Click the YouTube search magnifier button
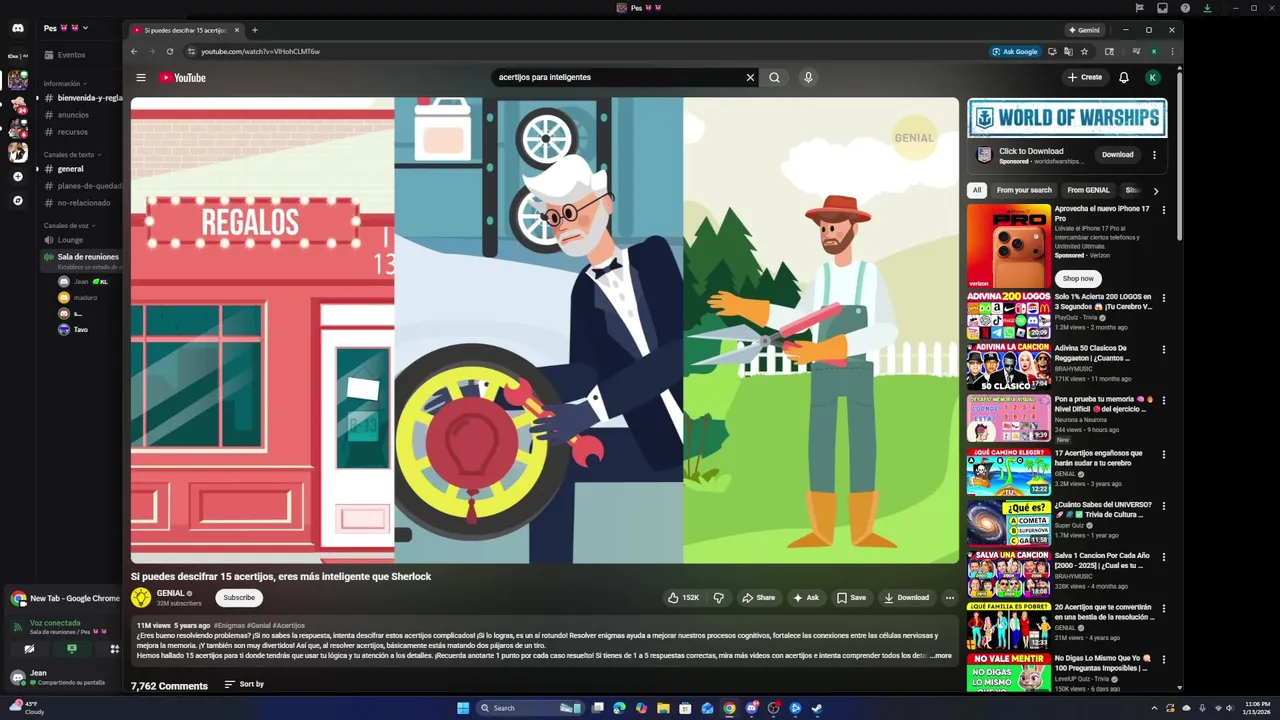Image resolution: width=1280 pixels, height=720 pixels. 774,77
